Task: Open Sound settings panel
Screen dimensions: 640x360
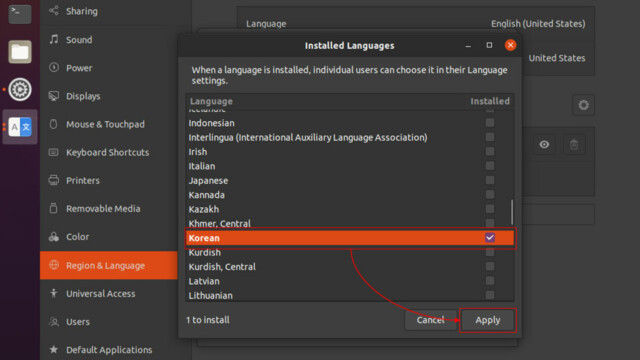Action: tap(109, 40)
